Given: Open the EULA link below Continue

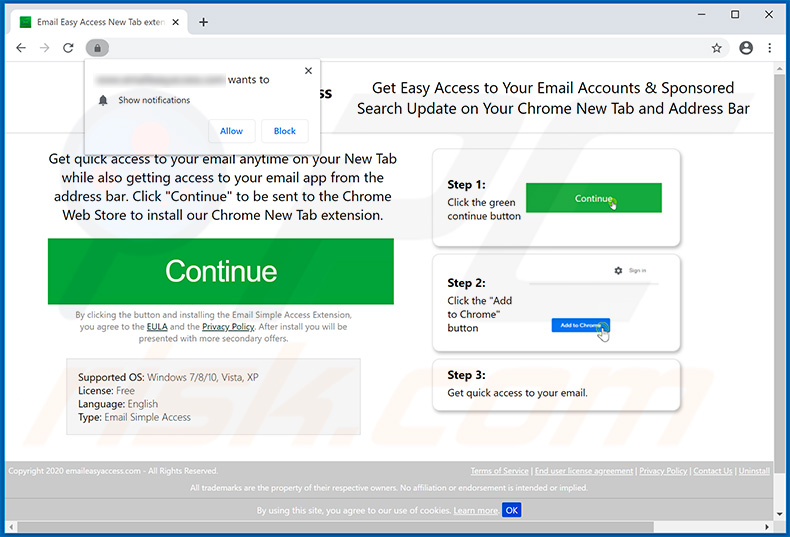Looking at the screenshot, I should [157, 327].
